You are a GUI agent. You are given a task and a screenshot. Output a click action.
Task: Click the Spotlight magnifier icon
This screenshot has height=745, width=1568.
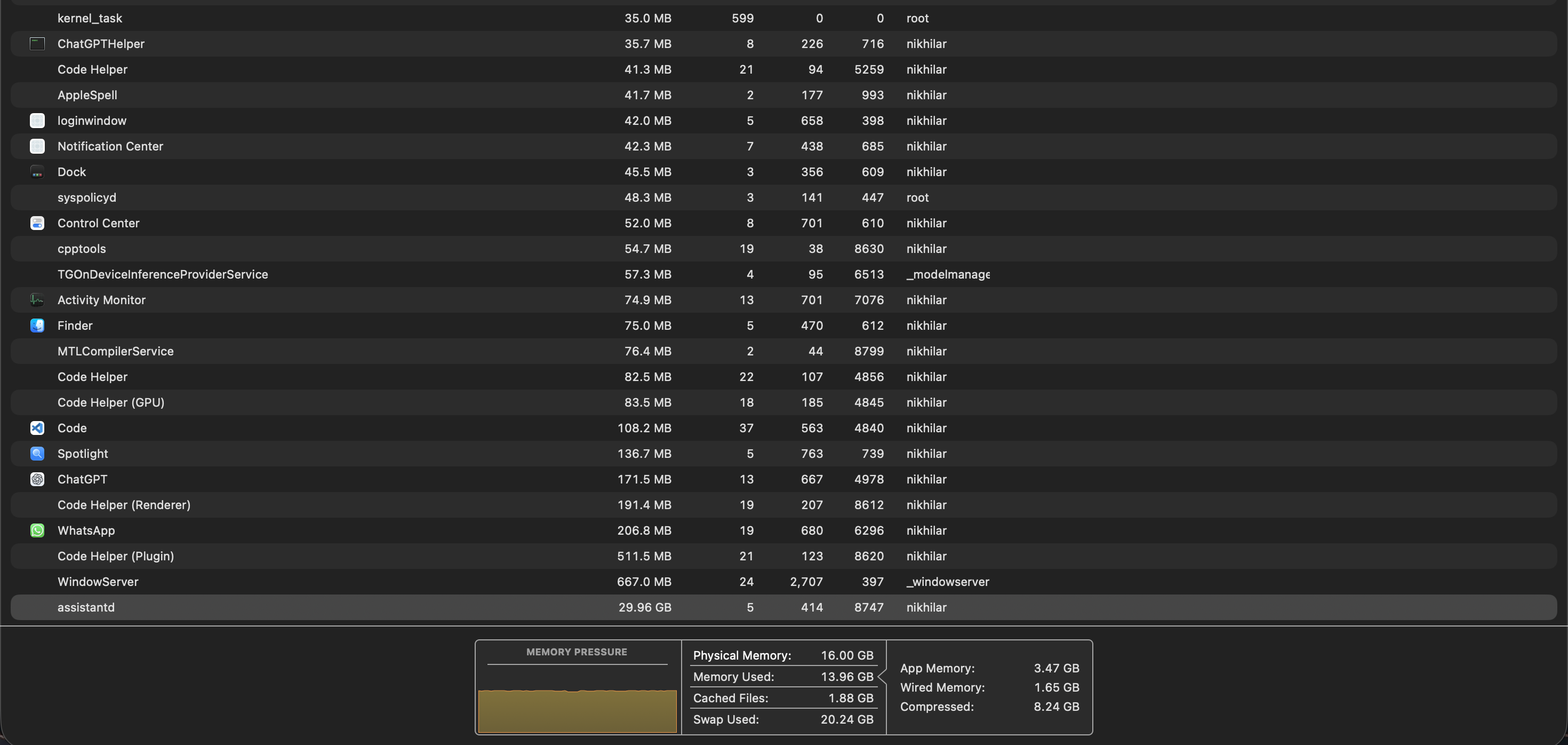(37, 453)
